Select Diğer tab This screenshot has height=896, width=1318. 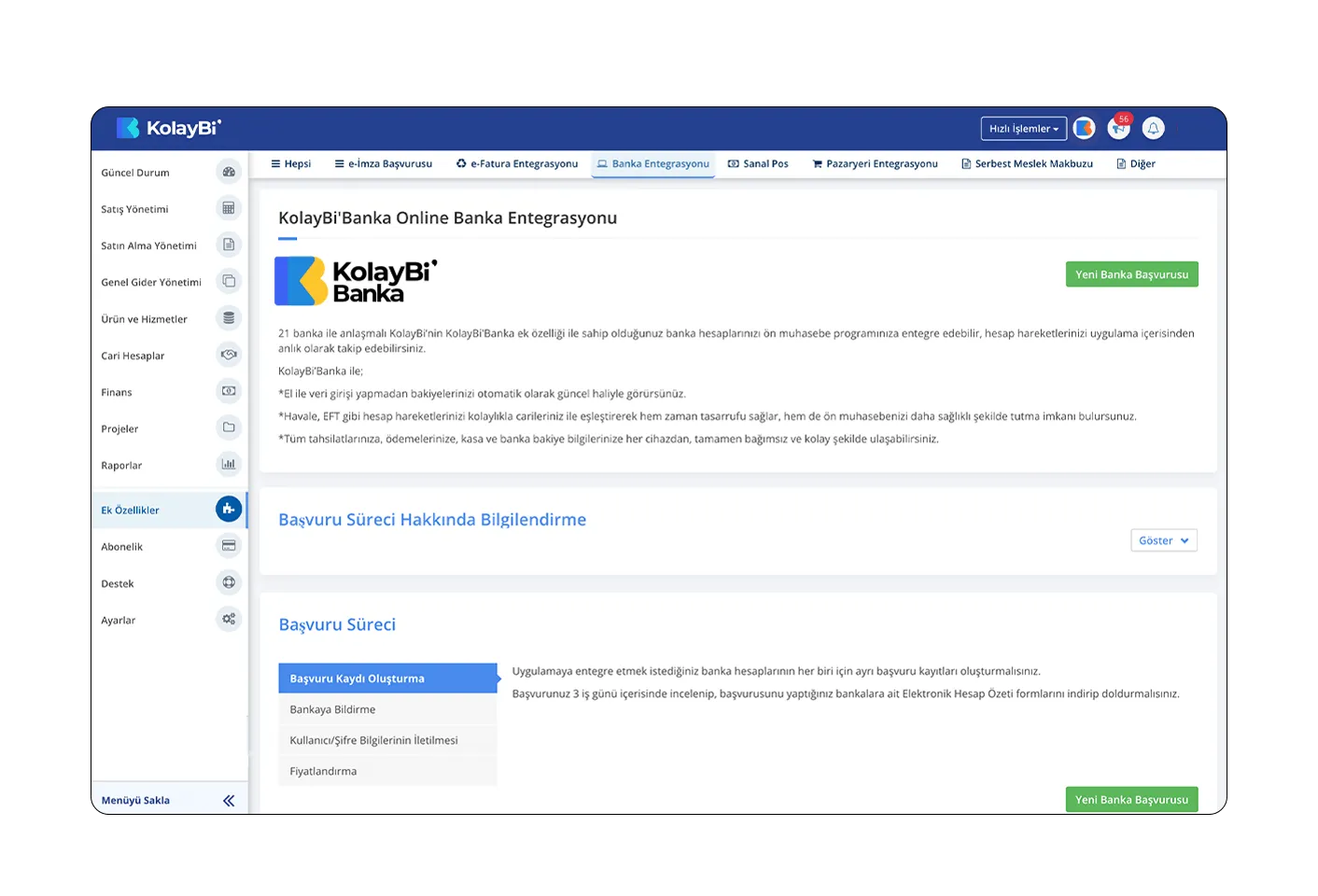[x=1136, y=164]
